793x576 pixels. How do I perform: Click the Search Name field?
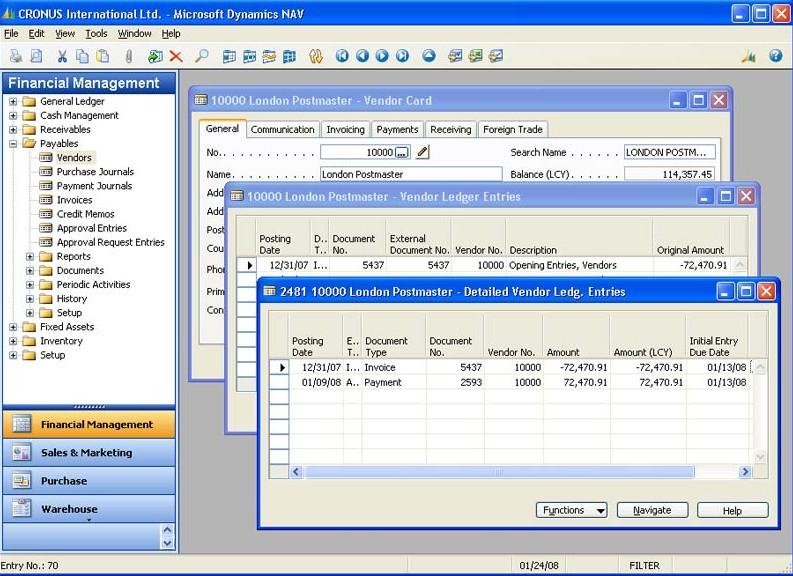click(670, 152)
